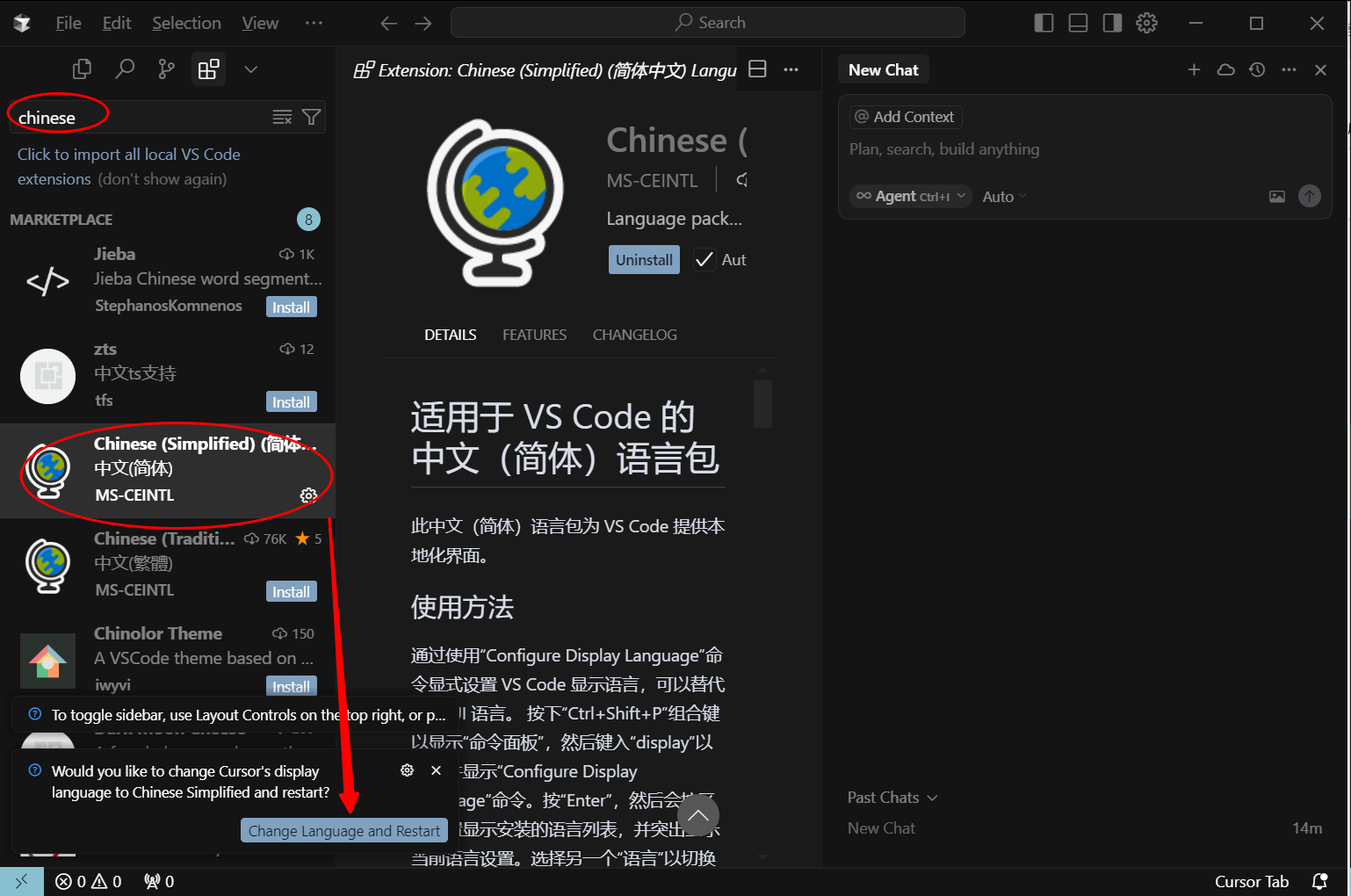1351x896 pixels.
Task: Expand the Past Chats section
Action: click(x=891, y=797)
